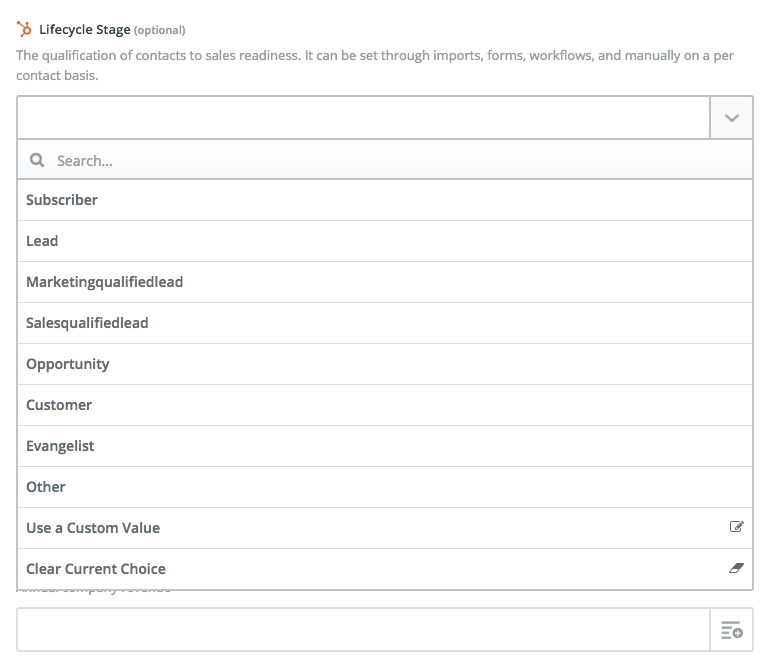
Task: Focus the Search... field in dropdown
Action: tap(385, 160)
